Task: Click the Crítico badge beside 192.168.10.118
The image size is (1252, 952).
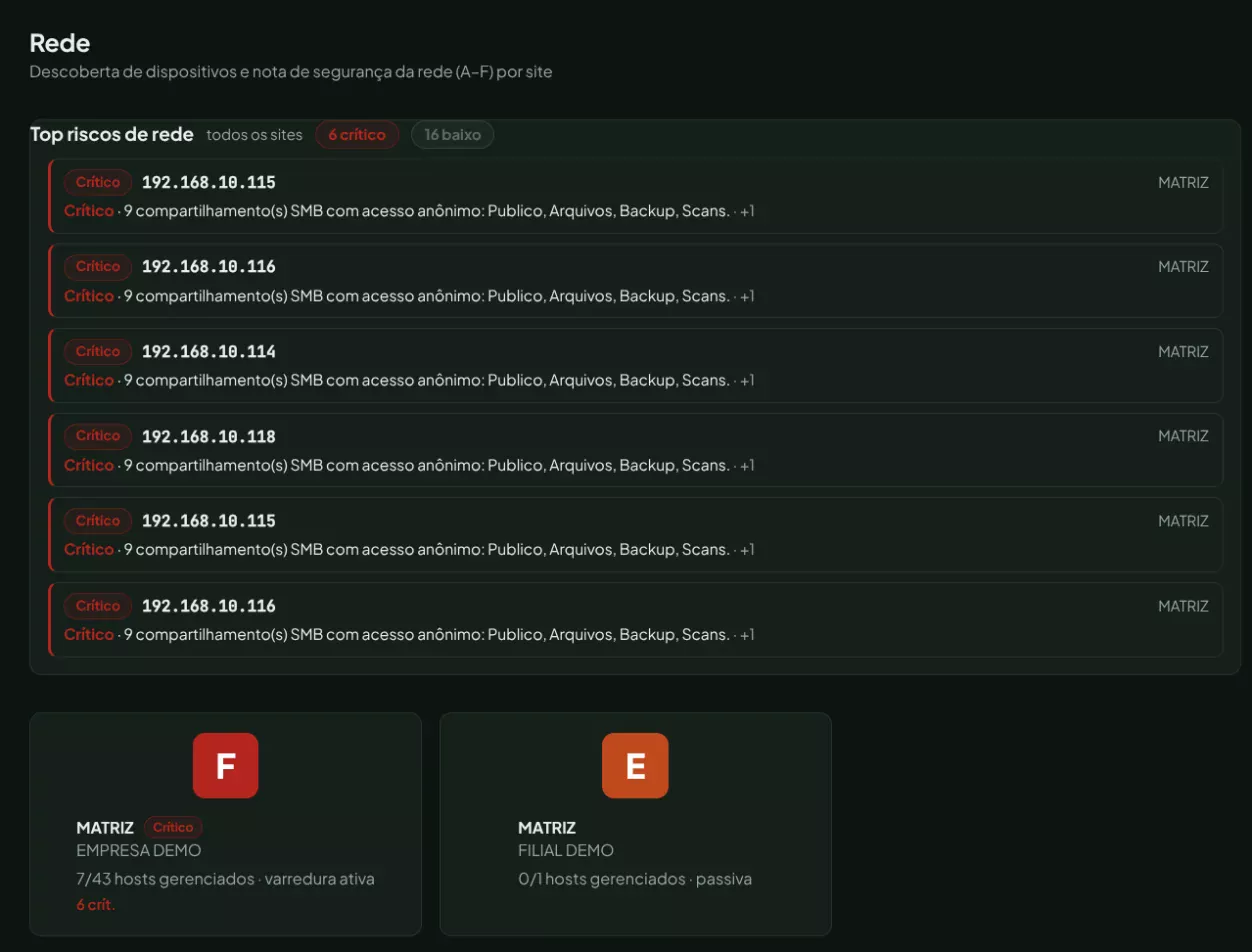Action: point(98,436)
